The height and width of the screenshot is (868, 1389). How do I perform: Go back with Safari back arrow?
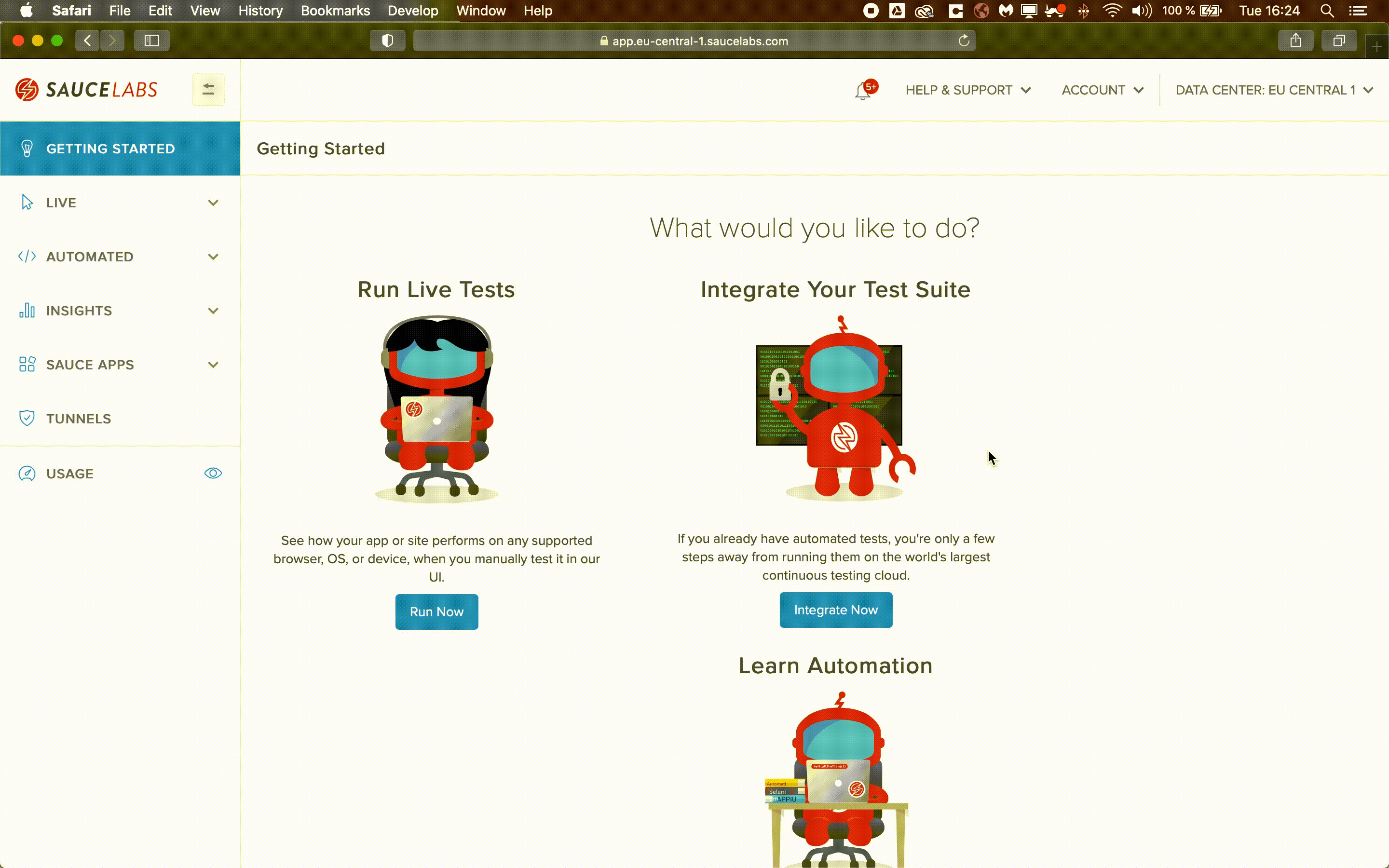(x=87, y=41)
